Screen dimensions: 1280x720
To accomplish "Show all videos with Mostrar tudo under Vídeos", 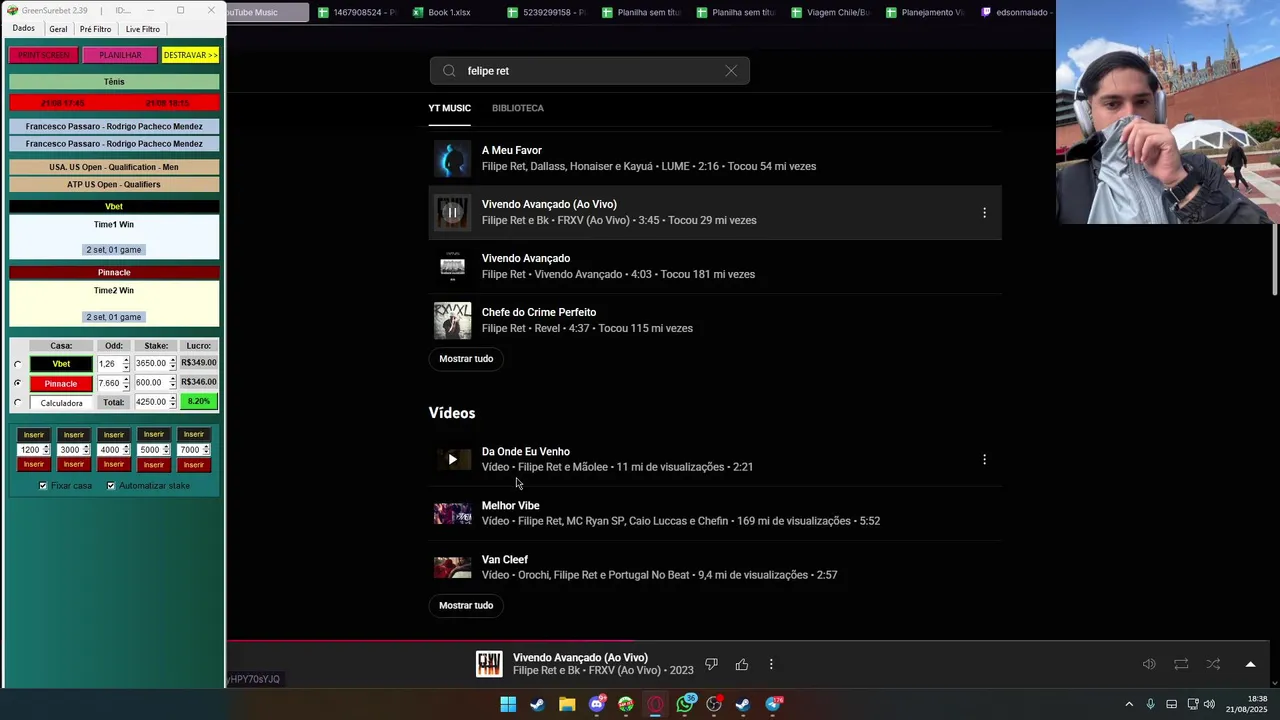I will point(466,606).
